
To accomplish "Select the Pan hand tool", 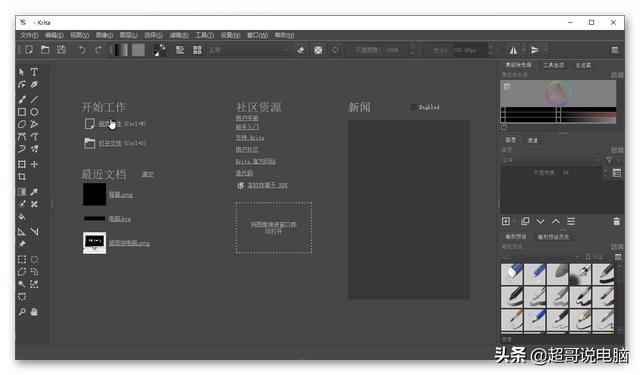I will tap(34, 312).
